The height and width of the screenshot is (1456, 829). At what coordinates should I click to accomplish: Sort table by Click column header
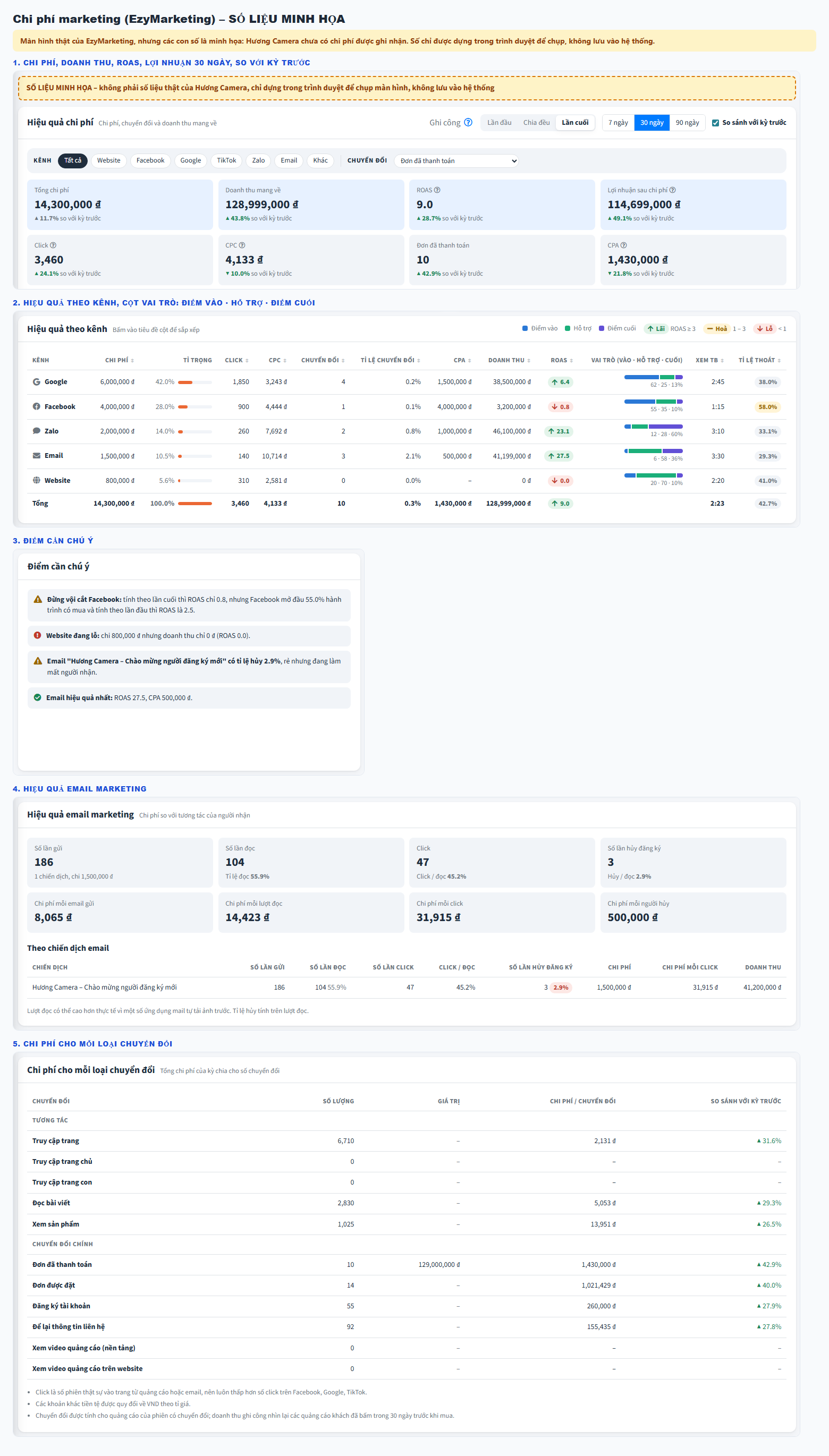237,360
